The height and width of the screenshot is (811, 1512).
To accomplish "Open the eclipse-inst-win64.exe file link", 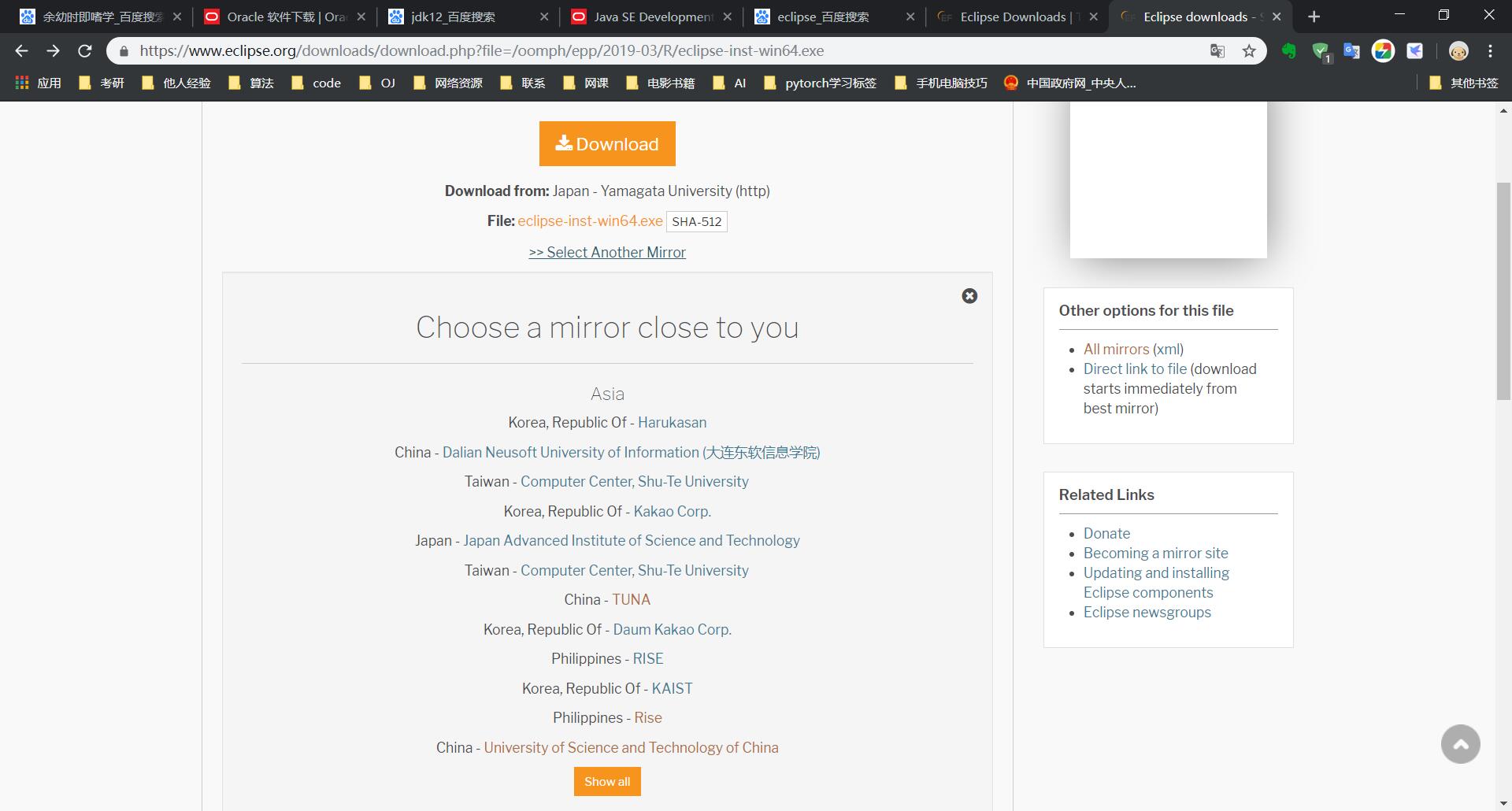I will [590, 221].
